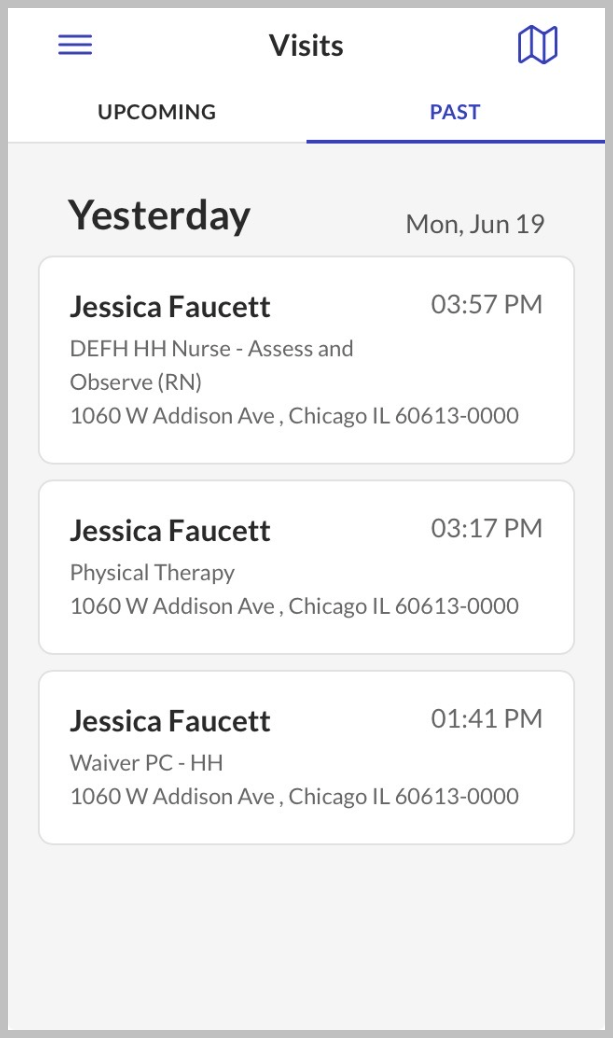Select the DEFH HH Nurse service description
This screenshot has width=613, height=1038.
(x=211, y=365)
